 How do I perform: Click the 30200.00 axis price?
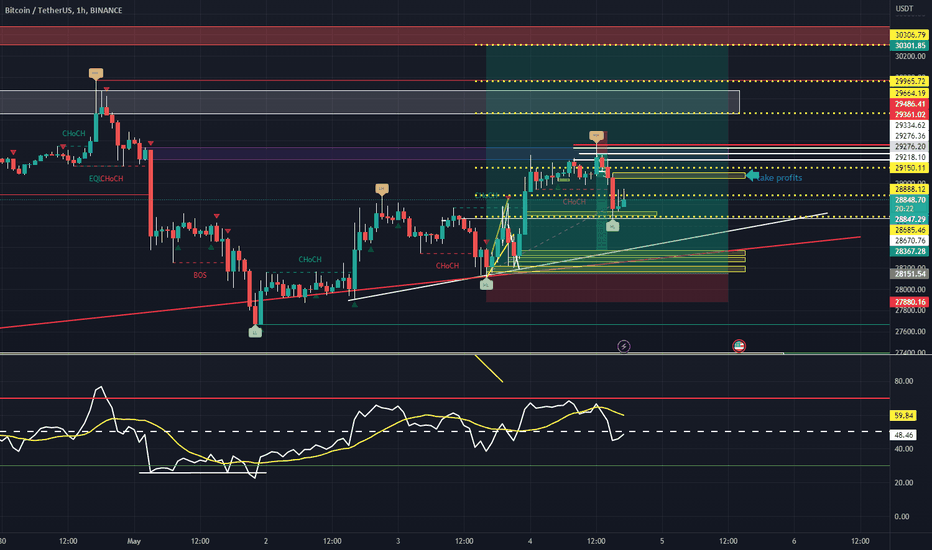click(x=909, y=56)
